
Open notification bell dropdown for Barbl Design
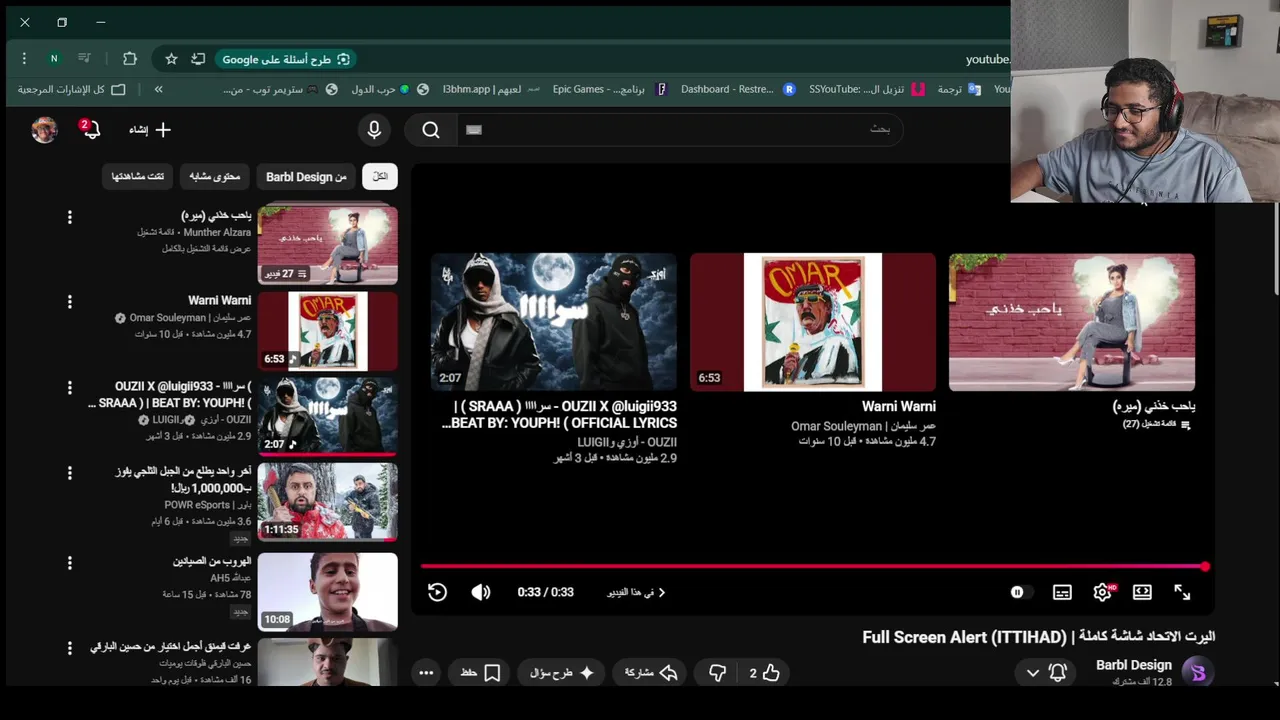pyautogui.click(x=1045, y=673)
